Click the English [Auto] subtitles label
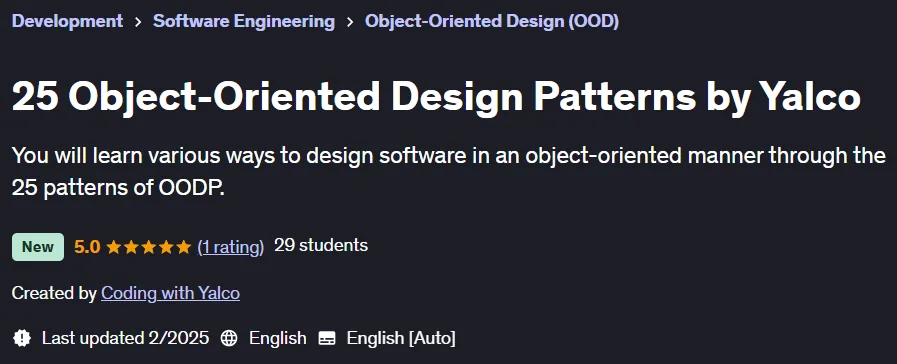This screenshot has height=364, width=897. [401, 338]
